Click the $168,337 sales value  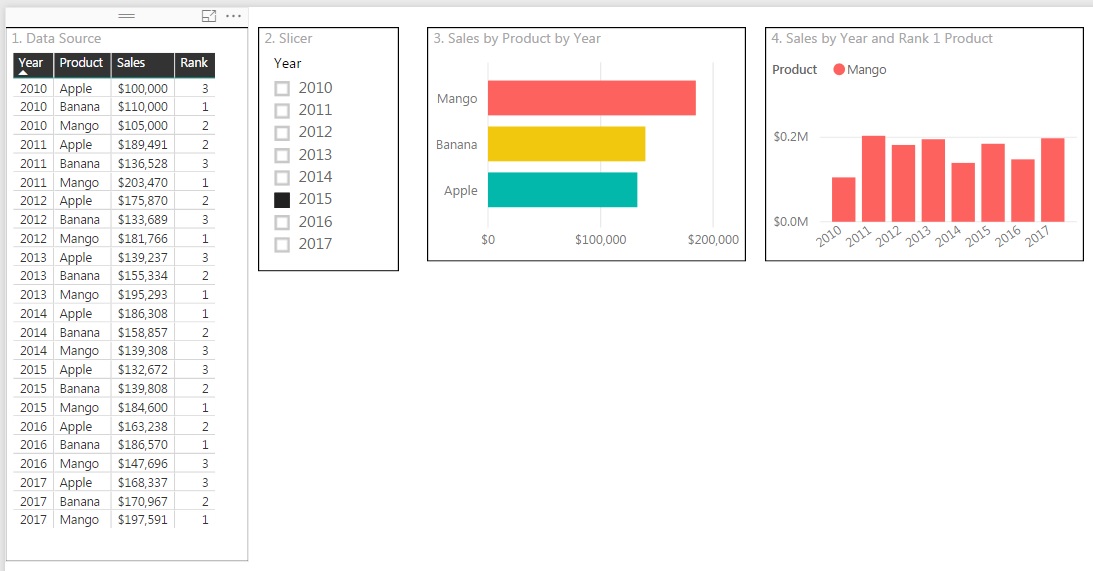point(142,482)
